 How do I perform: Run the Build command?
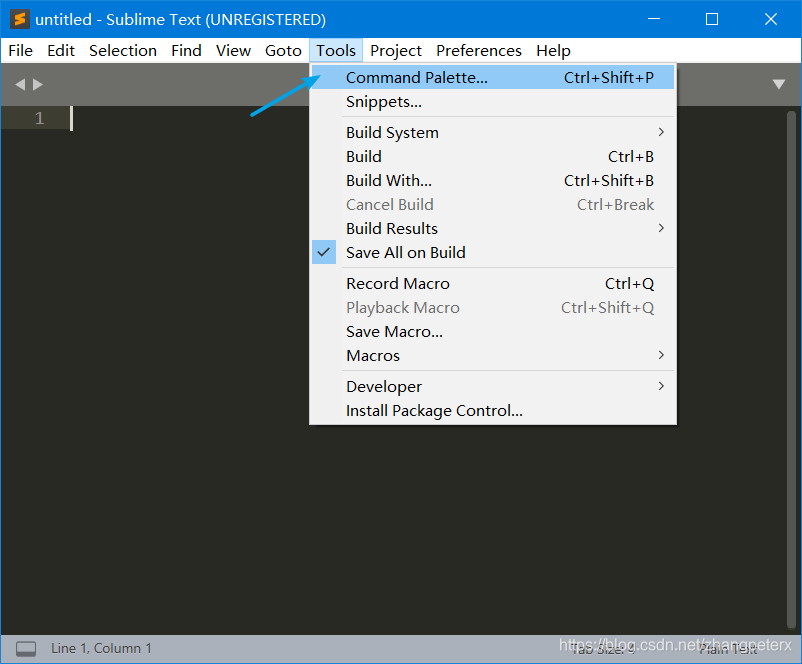click(x=493, y=157)
